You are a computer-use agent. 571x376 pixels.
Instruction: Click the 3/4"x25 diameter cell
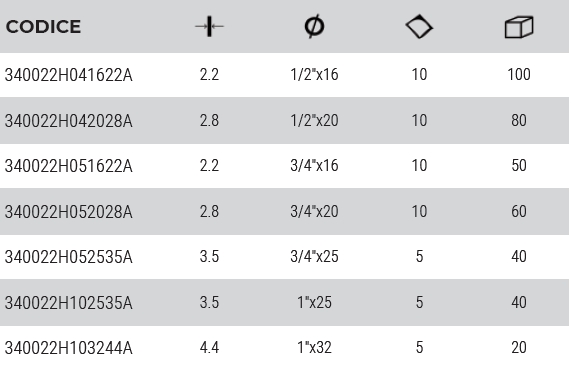[314, 257]
